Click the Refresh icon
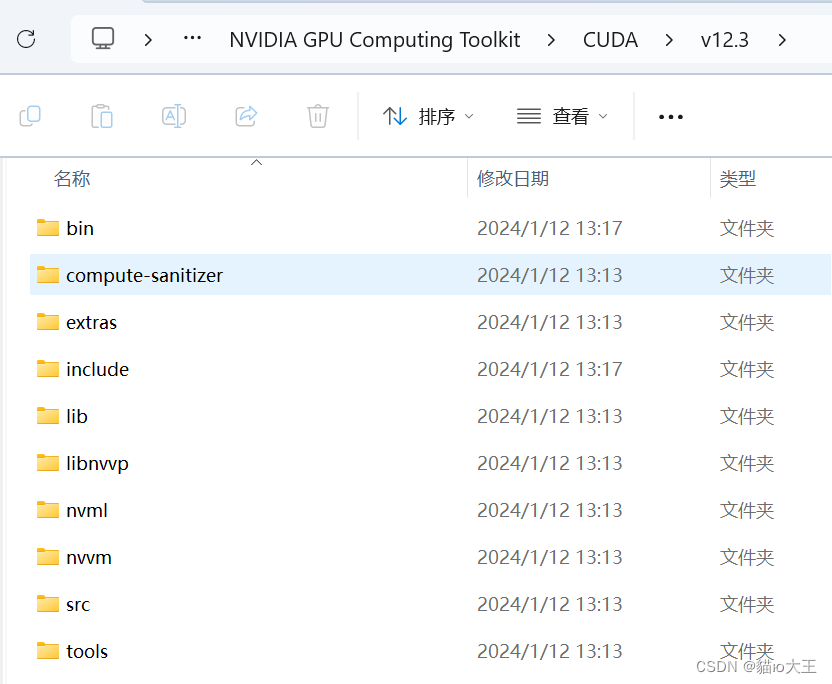Screen dimensions: 832x684 27,39
